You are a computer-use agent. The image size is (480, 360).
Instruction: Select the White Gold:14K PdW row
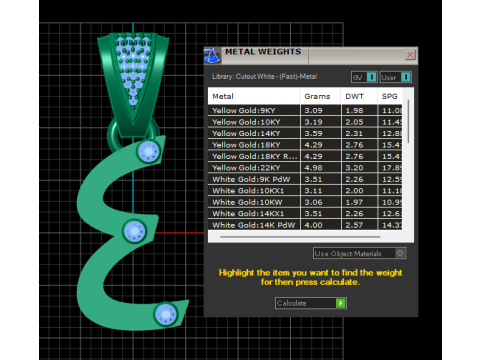(x=305, y=225)
